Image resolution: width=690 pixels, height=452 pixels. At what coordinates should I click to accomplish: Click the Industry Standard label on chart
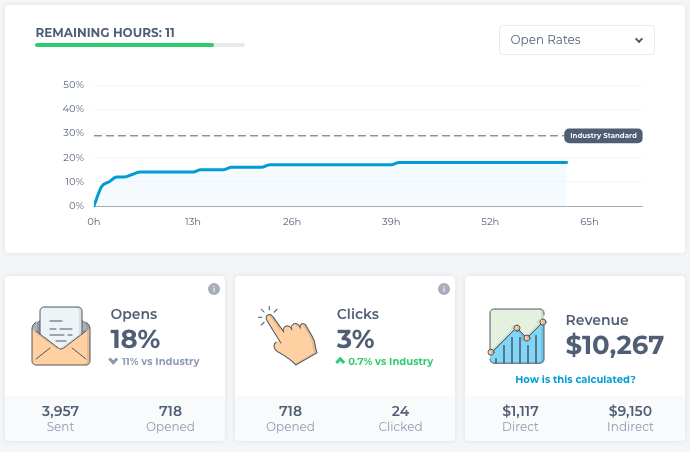(x=601, y=136)
